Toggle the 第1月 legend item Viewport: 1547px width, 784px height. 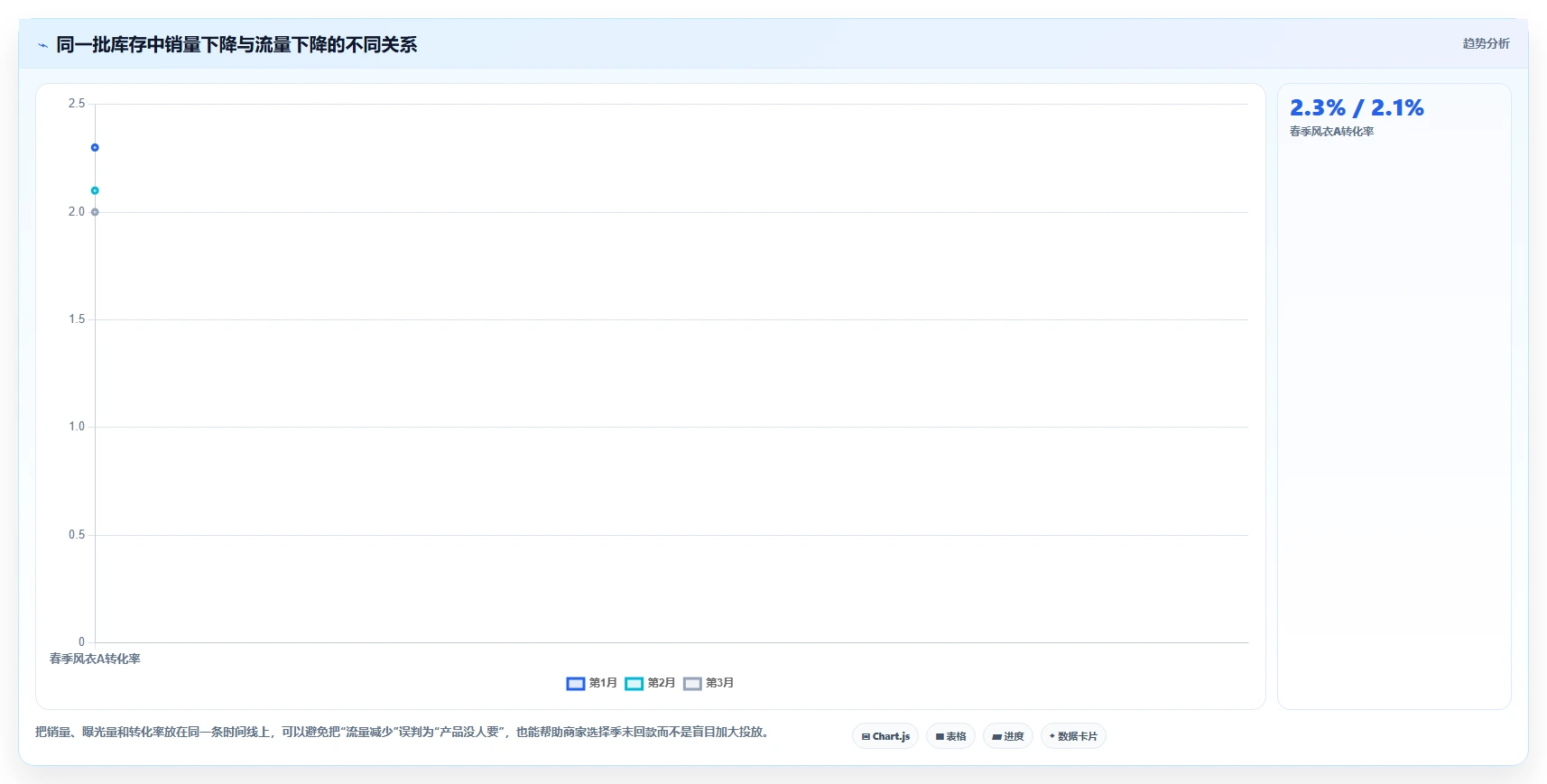pyautogui.click(x=591, y=683)
